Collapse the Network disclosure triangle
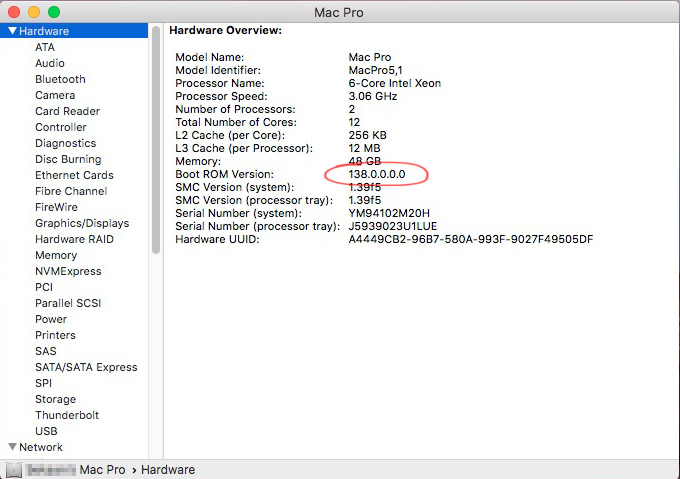The image size is (680, 479). [13, 446]
